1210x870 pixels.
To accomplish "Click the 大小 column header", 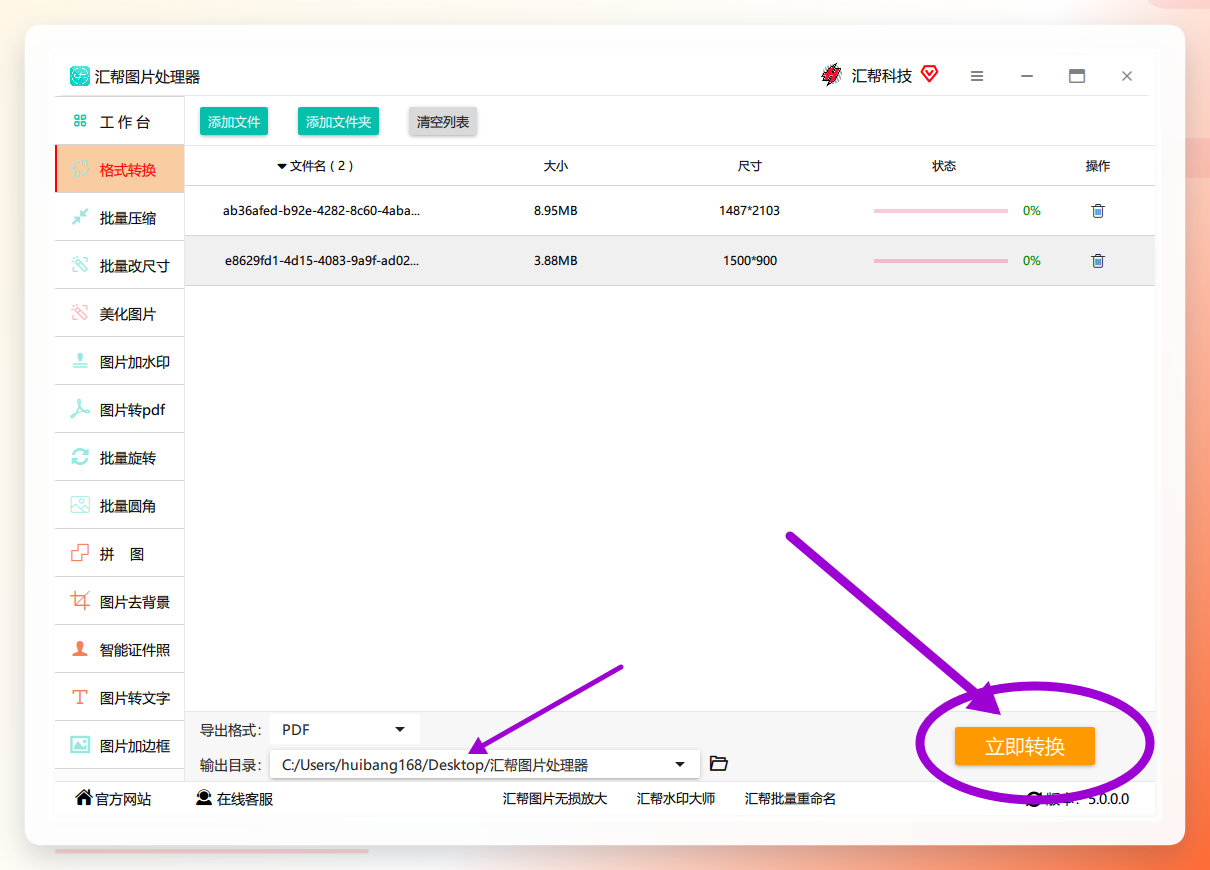I will (556, 167).
